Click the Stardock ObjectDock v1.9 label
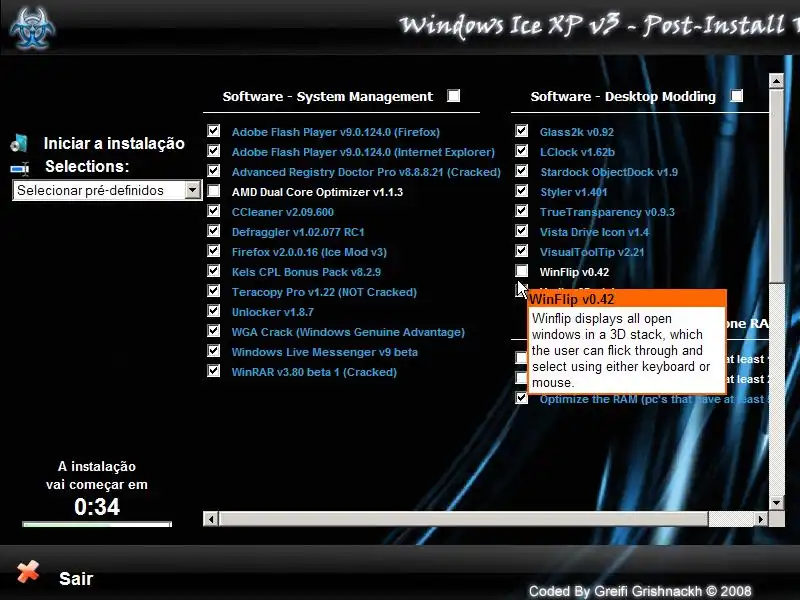Screen dimensions: 800x600 [x=609, y=172]
